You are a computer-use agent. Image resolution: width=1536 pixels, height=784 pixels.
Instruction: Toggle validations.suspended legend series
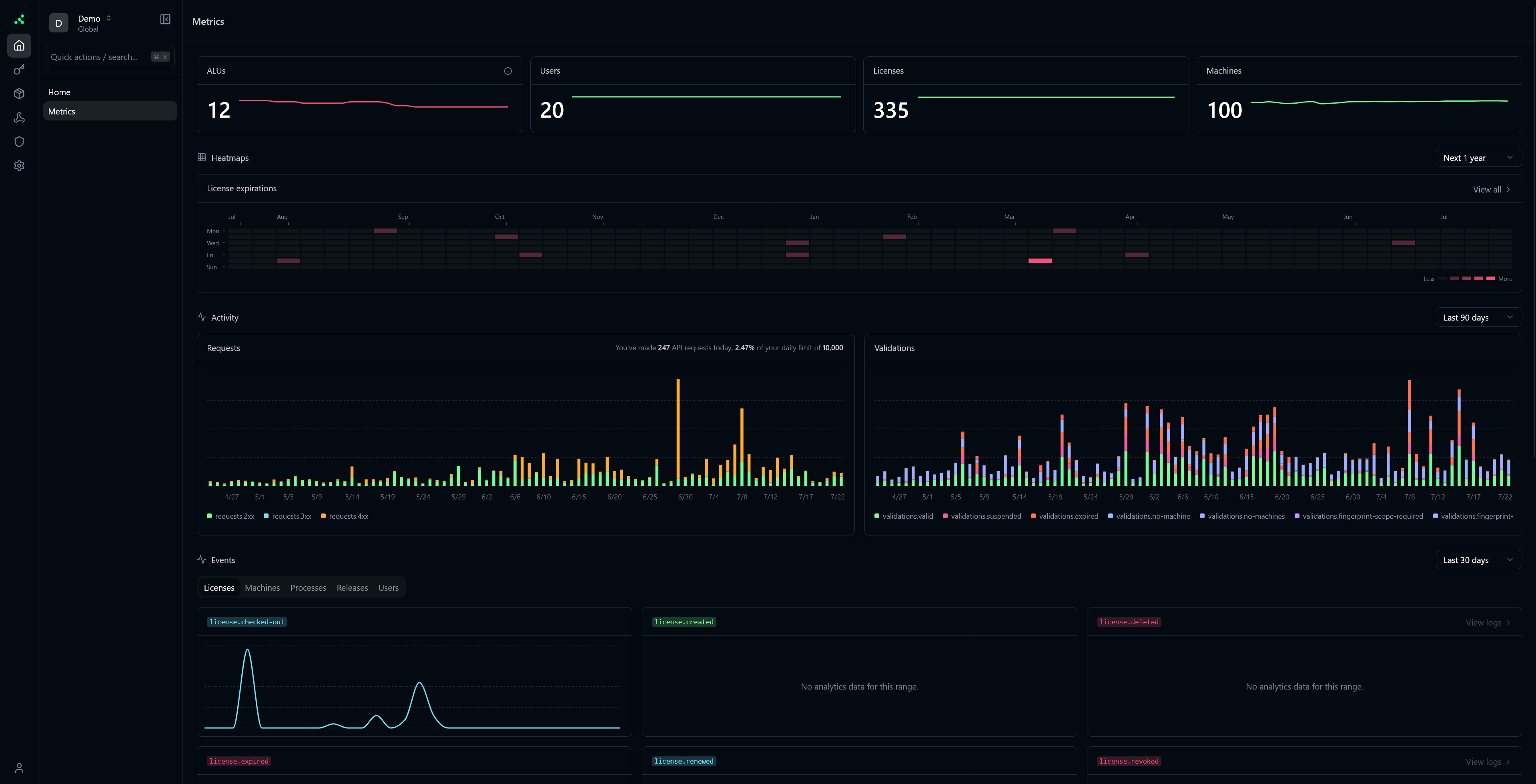tap(982, 516)
